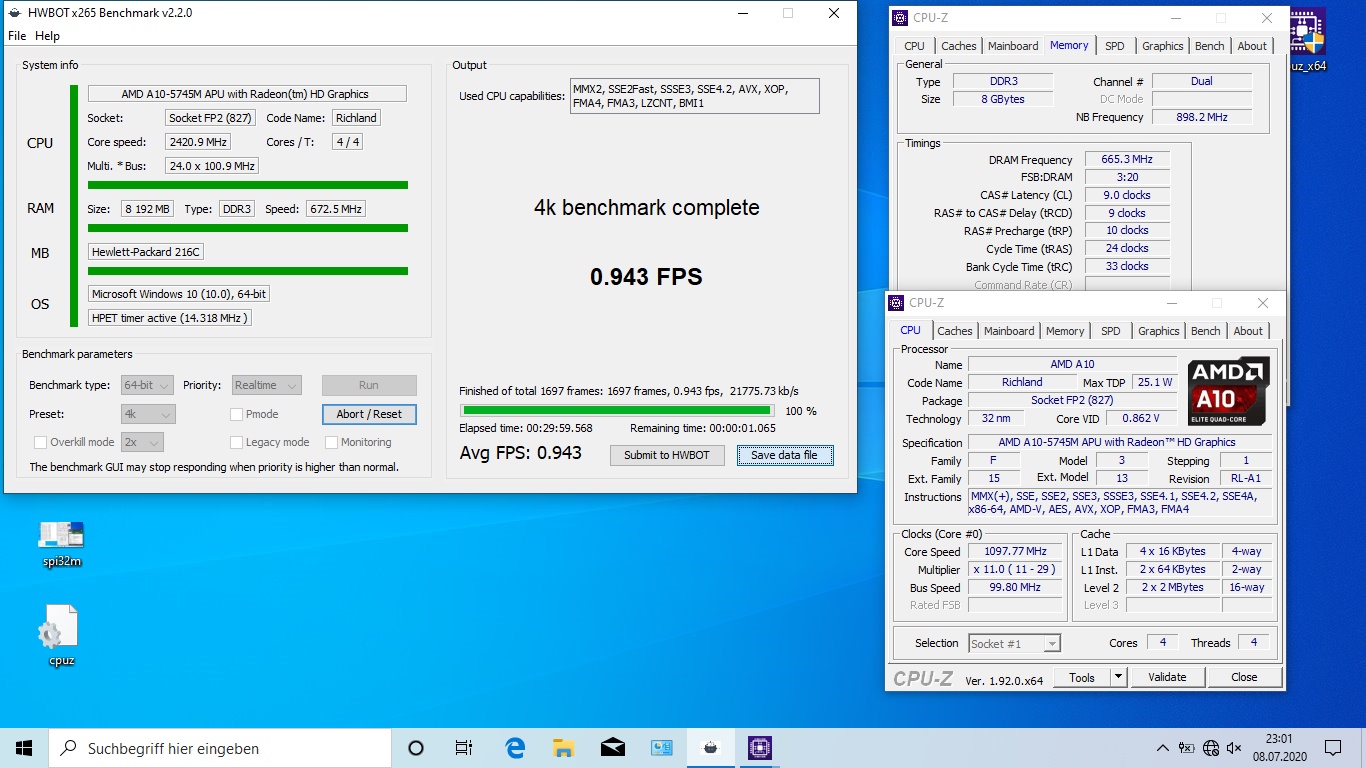Click the AMD A10-5745M CPU name field

[x=247, y=94]
